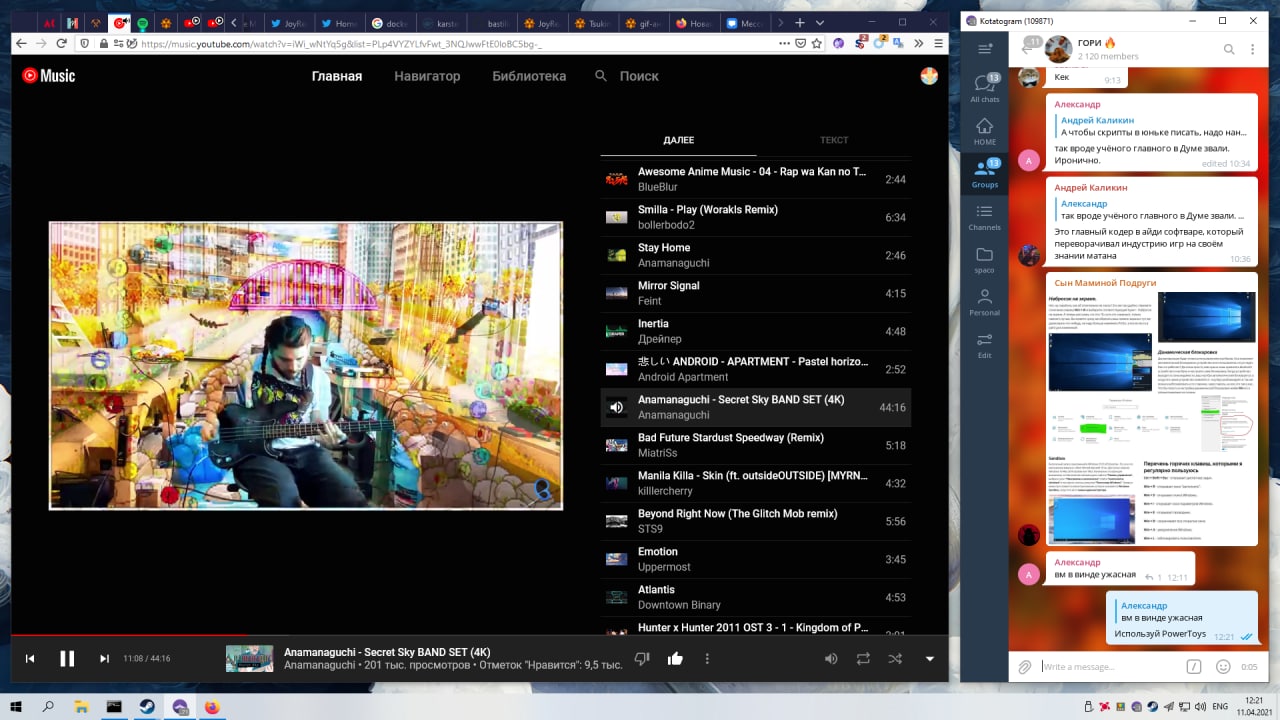Toggle repeat mode in the player bar
The image size is (1280, 720).
(x=862, y=658)
